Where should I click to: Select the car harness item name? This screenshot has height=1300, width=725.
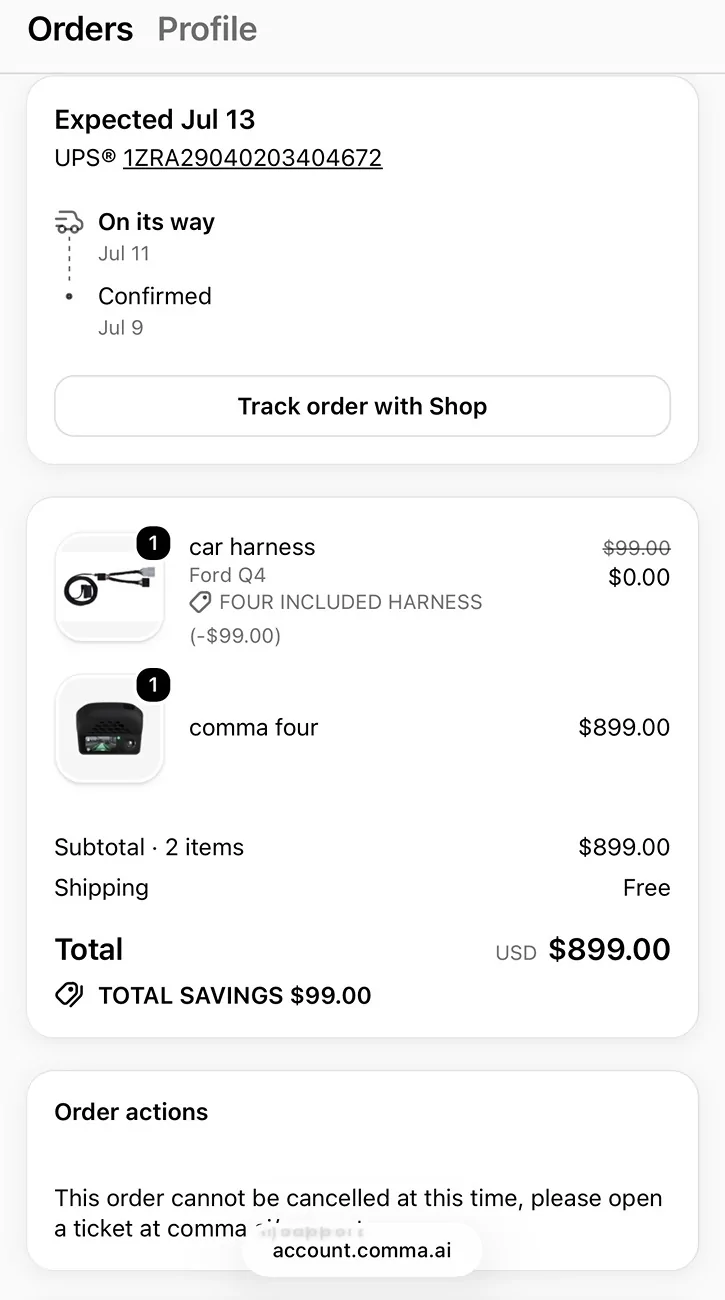pos(252,547)
